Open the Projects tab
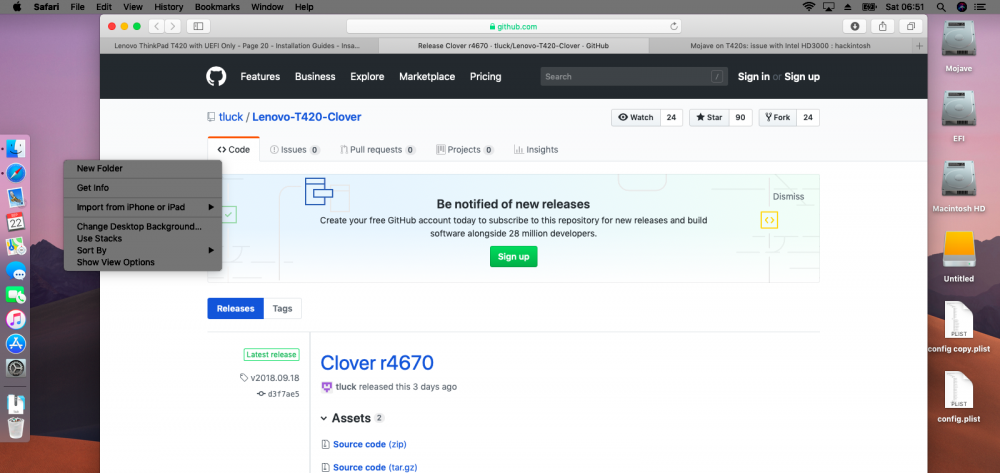Viewport: 1000px width, 473px height. [464, 150]
